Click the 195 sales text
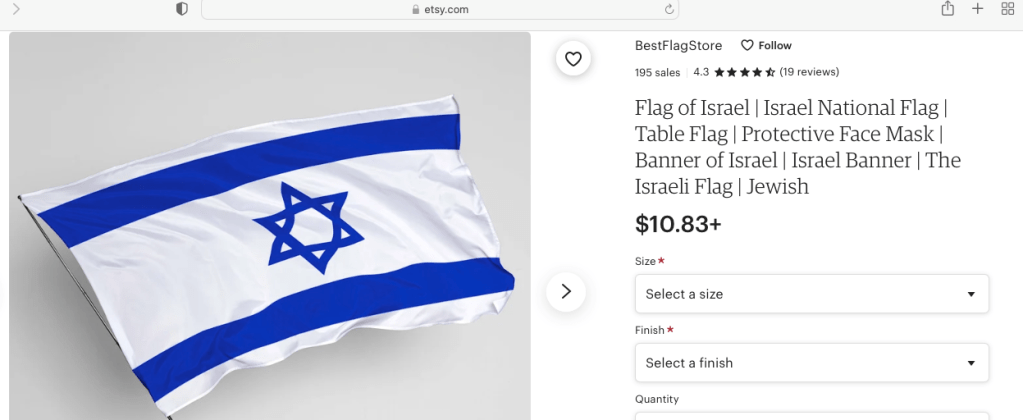 point(657,72)
